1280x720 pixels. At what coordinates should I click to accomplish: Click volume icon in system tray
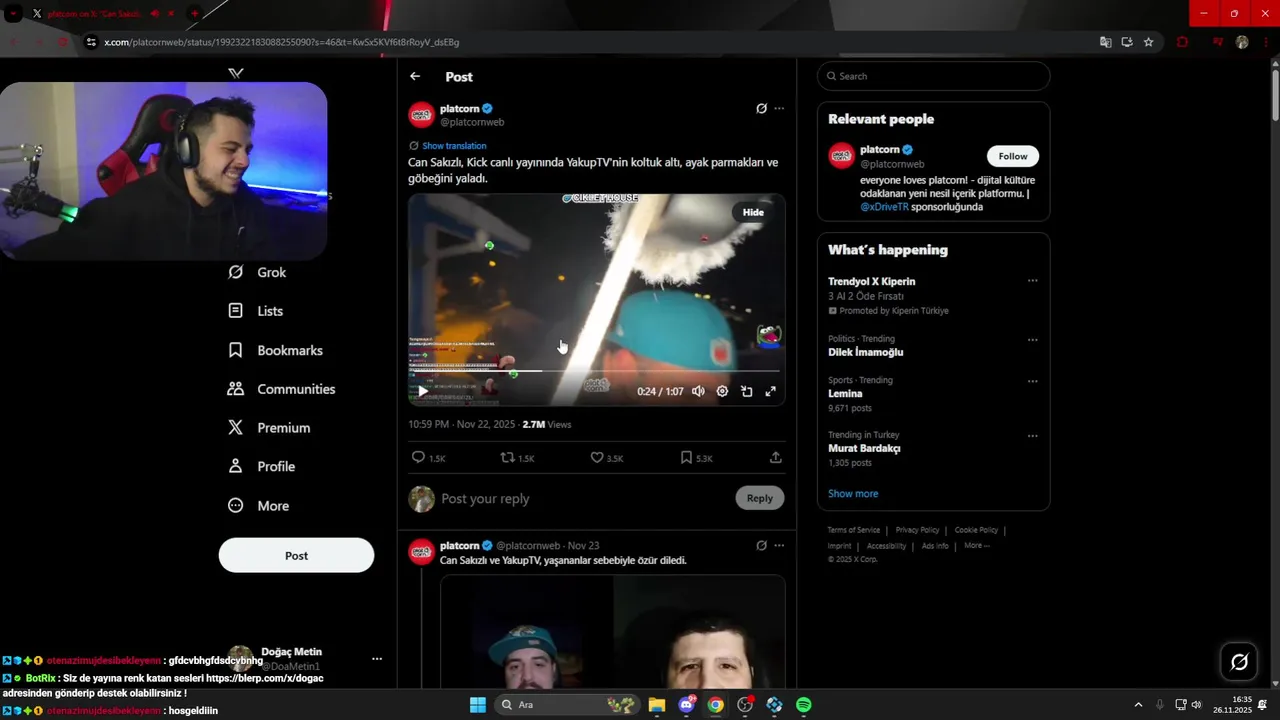[1196, 705]
